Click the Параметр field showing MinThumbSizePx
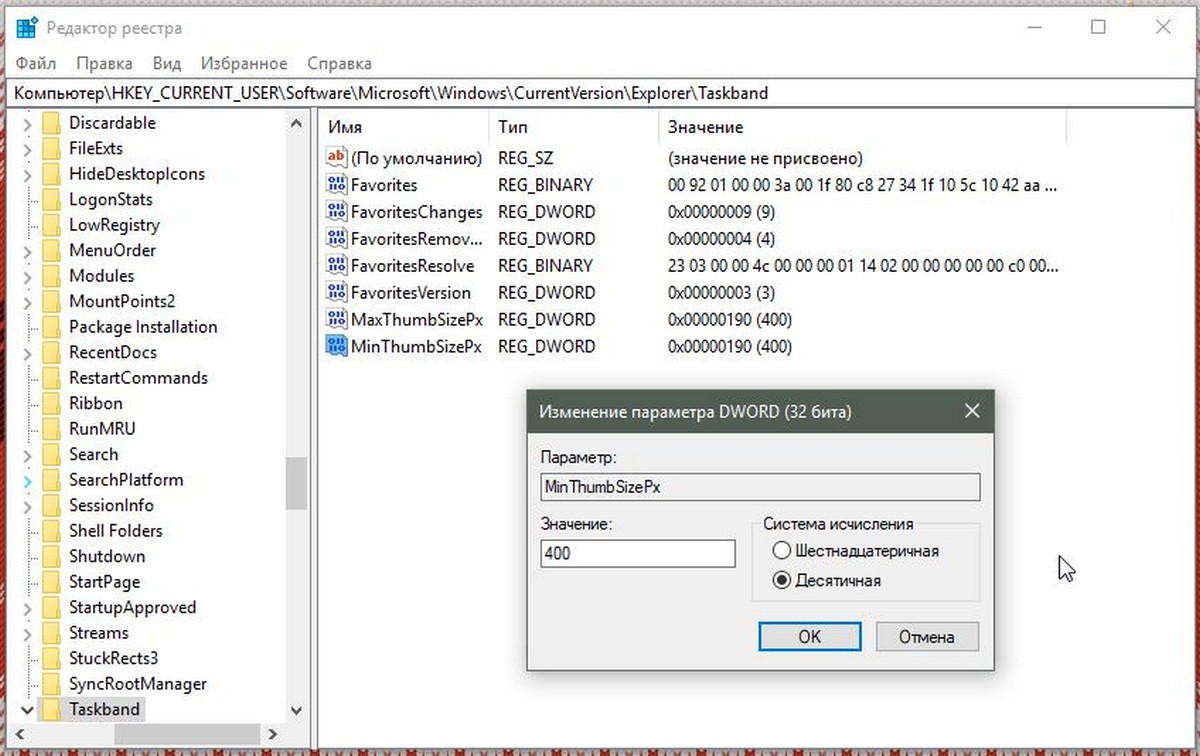This screenshot has height=756, width=1200. tap(760, 487)
